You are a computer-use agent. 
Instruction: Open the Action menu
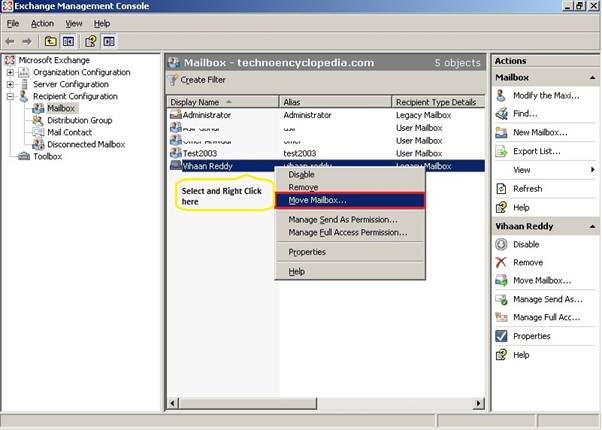tap(42, 23)
